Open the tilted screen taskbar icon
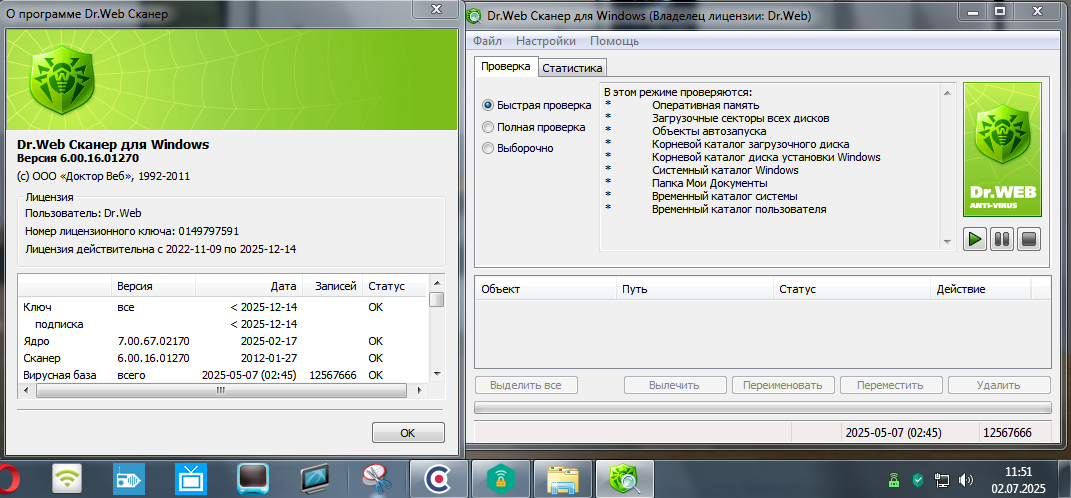 click(x=316, y=480)
